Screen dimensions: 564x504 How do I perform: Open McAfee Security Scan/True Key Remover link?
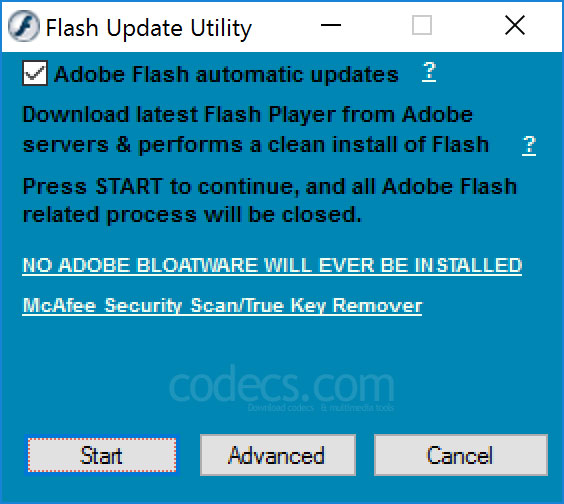(222, 306)
